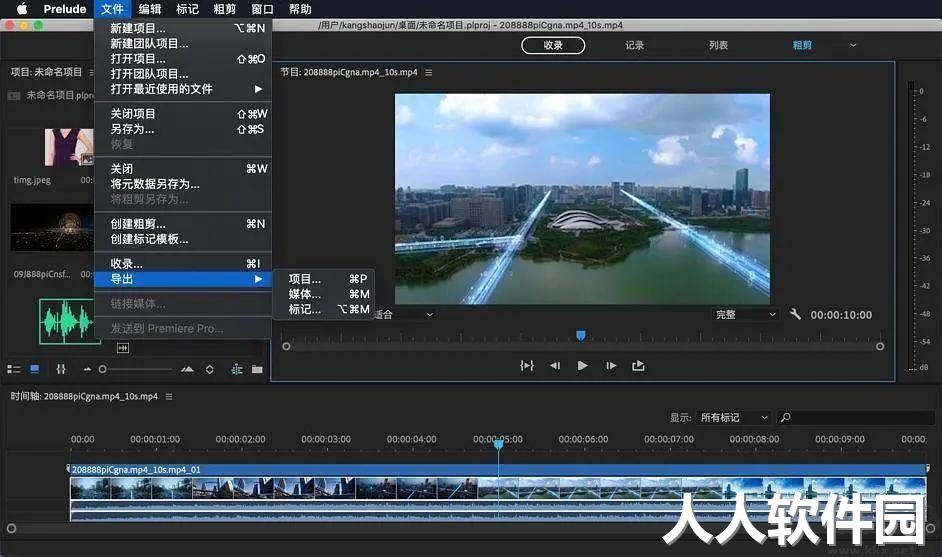The width and height of the screenshot is (942, 557).
Task: Open the 所有标记 display dropdown
Action: [734, 417]
